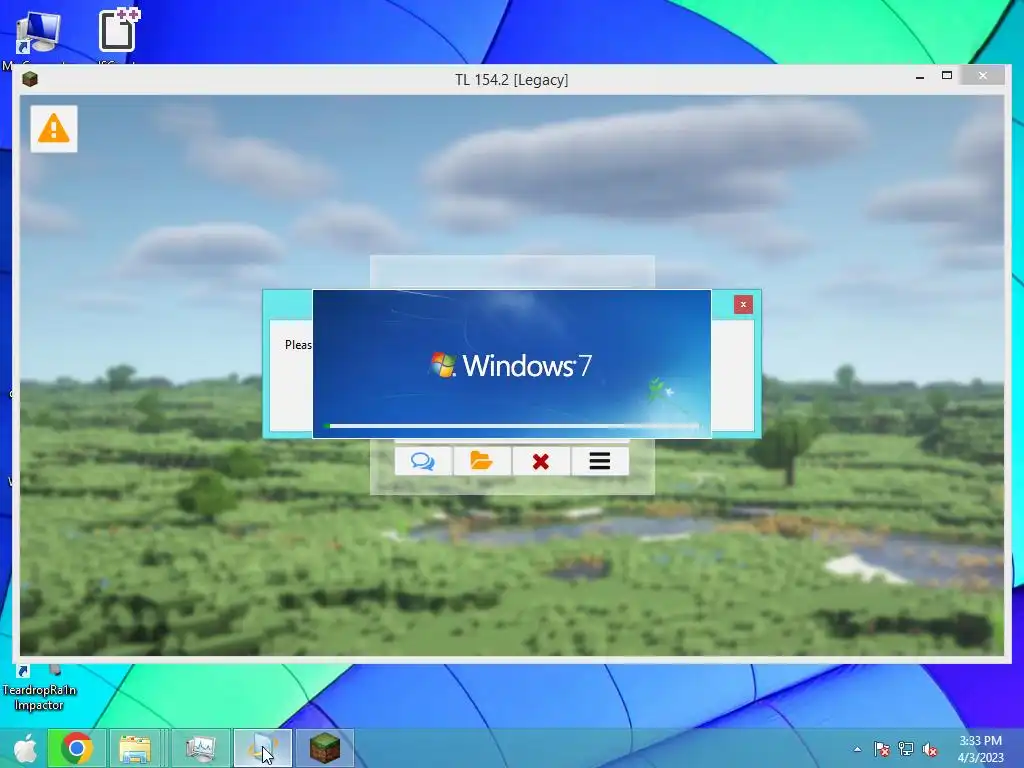1024x768 pixels.
Task: Show hidden tray icons arrow
Action: (857, 749)
